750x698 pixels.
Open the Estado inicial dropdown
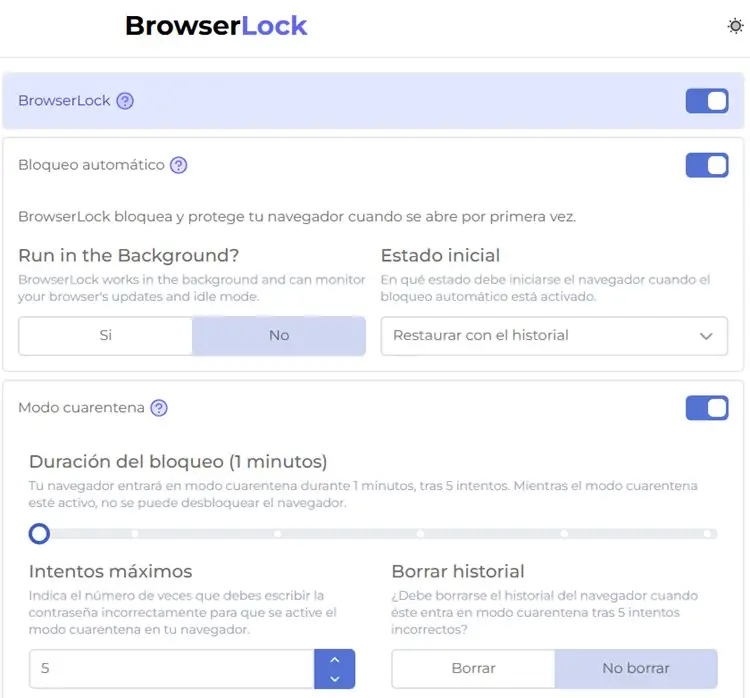[x=554, y=336]
